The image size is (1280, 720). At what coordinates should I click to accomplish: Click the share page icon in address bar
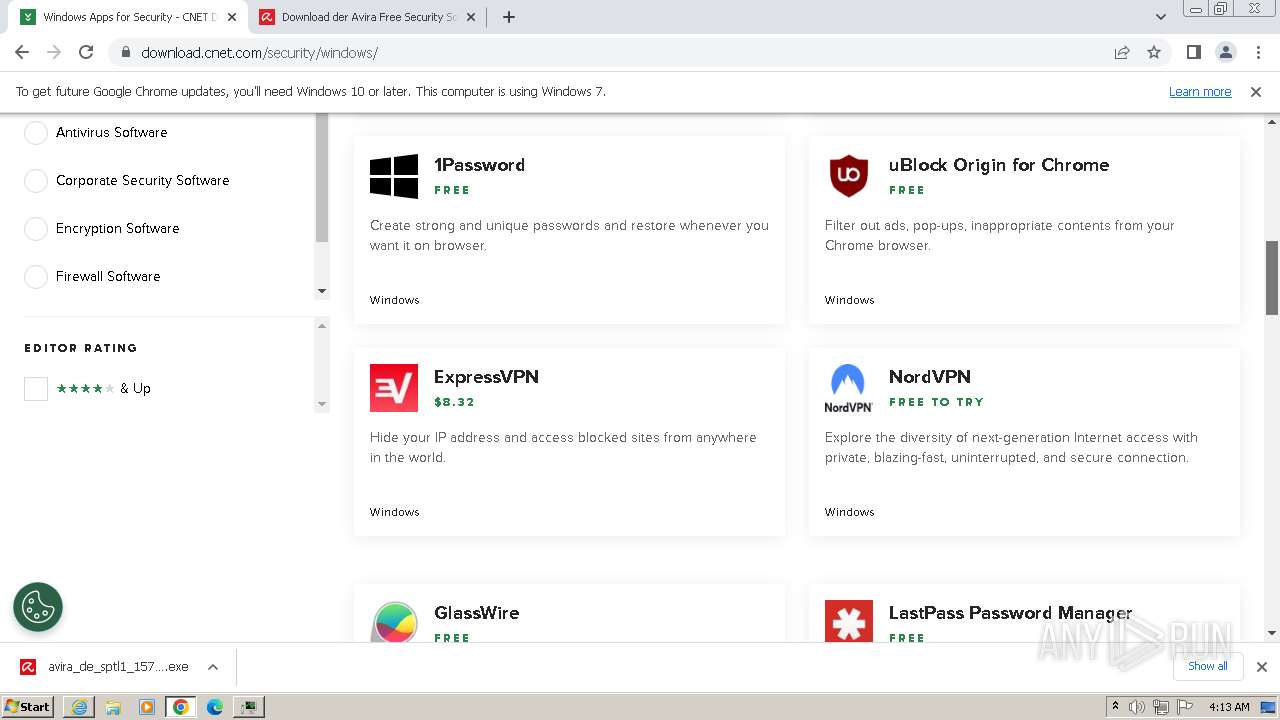click(x=1122, y=53)
